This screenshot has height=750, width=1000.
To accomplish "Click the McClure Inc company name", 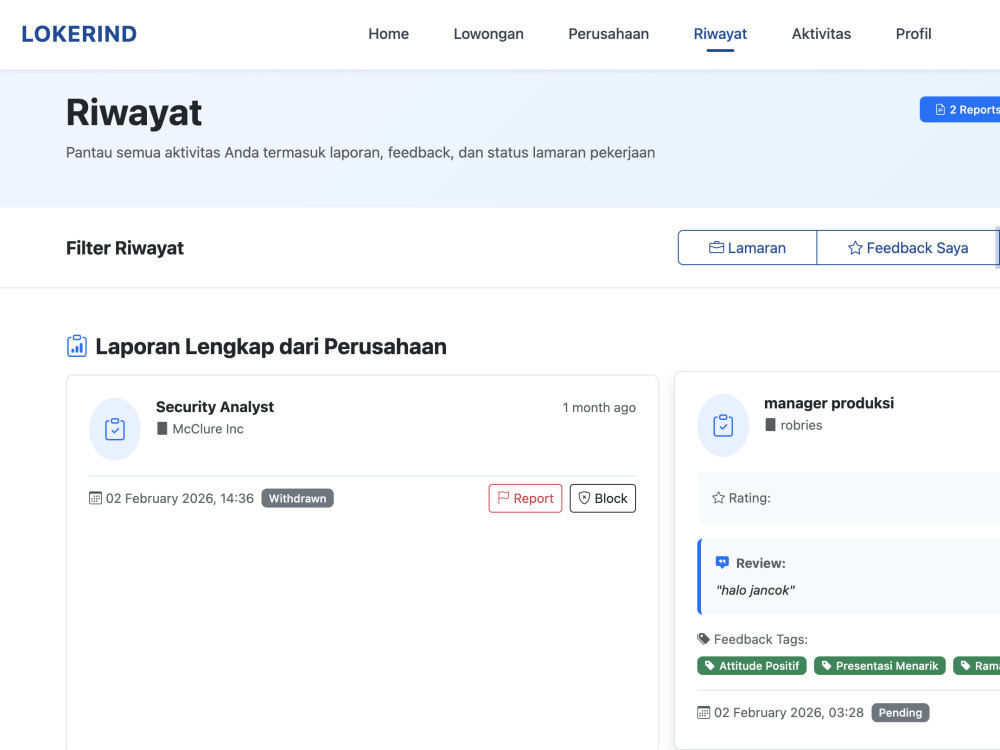I will tap(208, 429).
